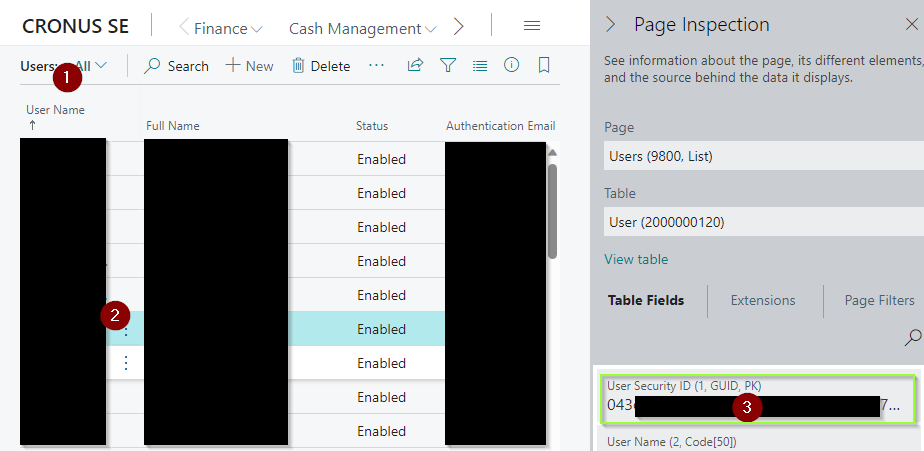924x451 pixels.
Task: Open more actions ellipsis in toolbar
Action: coord(376,66)
